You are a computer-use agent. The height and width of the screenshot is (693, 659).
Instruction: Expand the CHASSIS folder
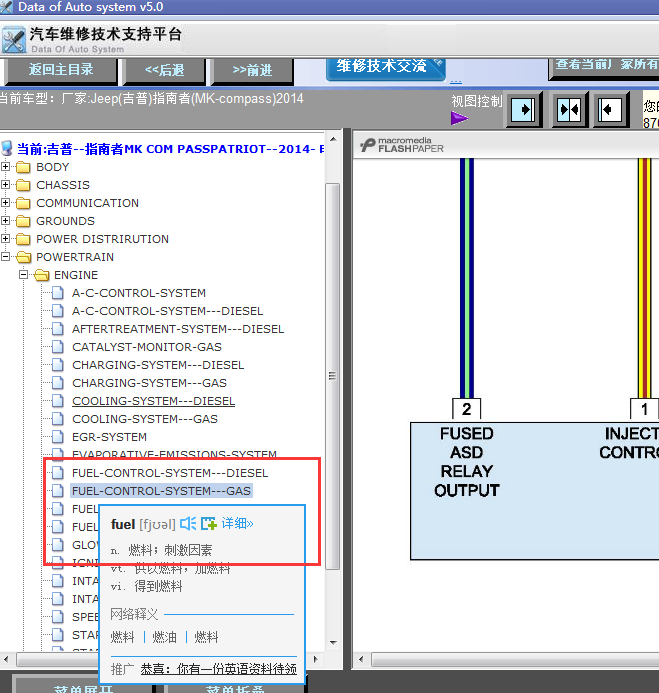click(x=5, y=184)
